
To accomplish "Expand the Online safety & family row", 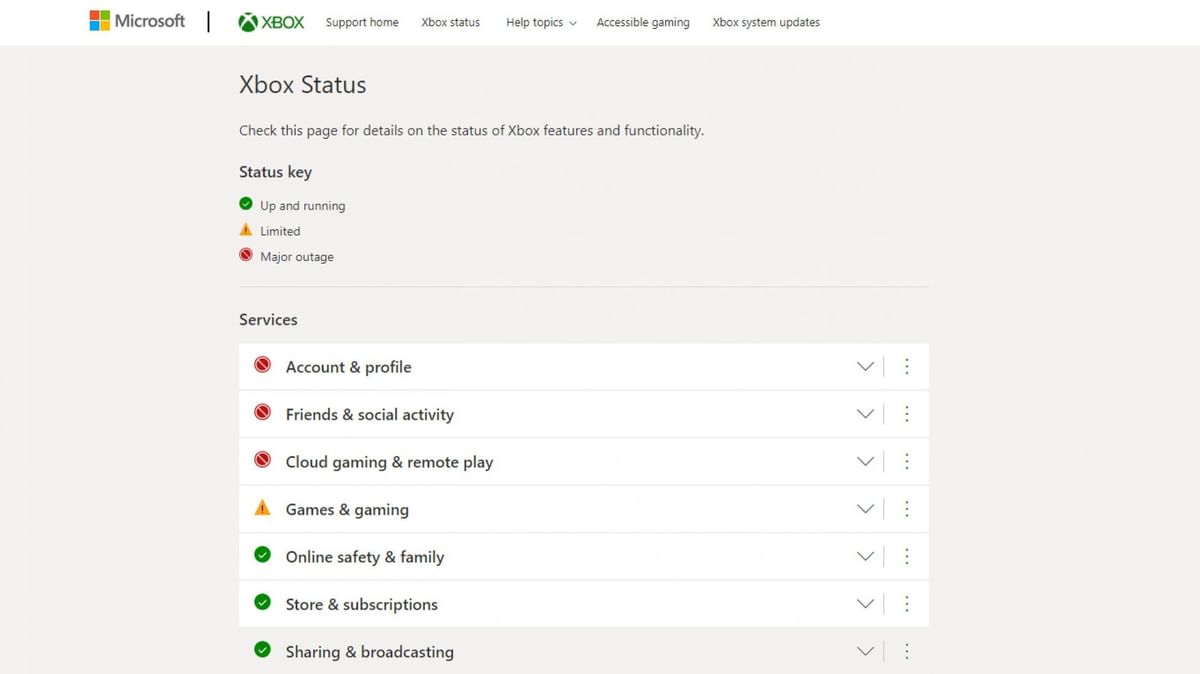I will (865, 556).
